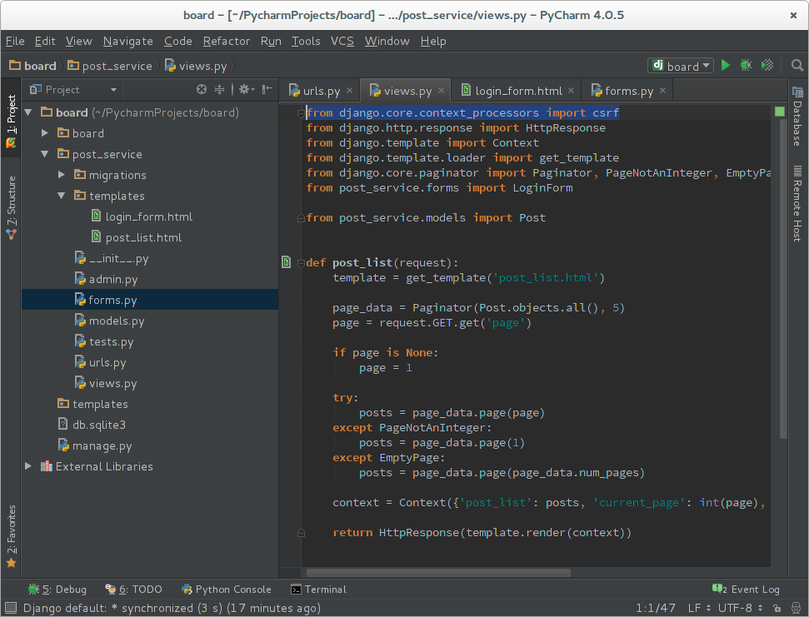Open the VCS menu

click(342, 41)
